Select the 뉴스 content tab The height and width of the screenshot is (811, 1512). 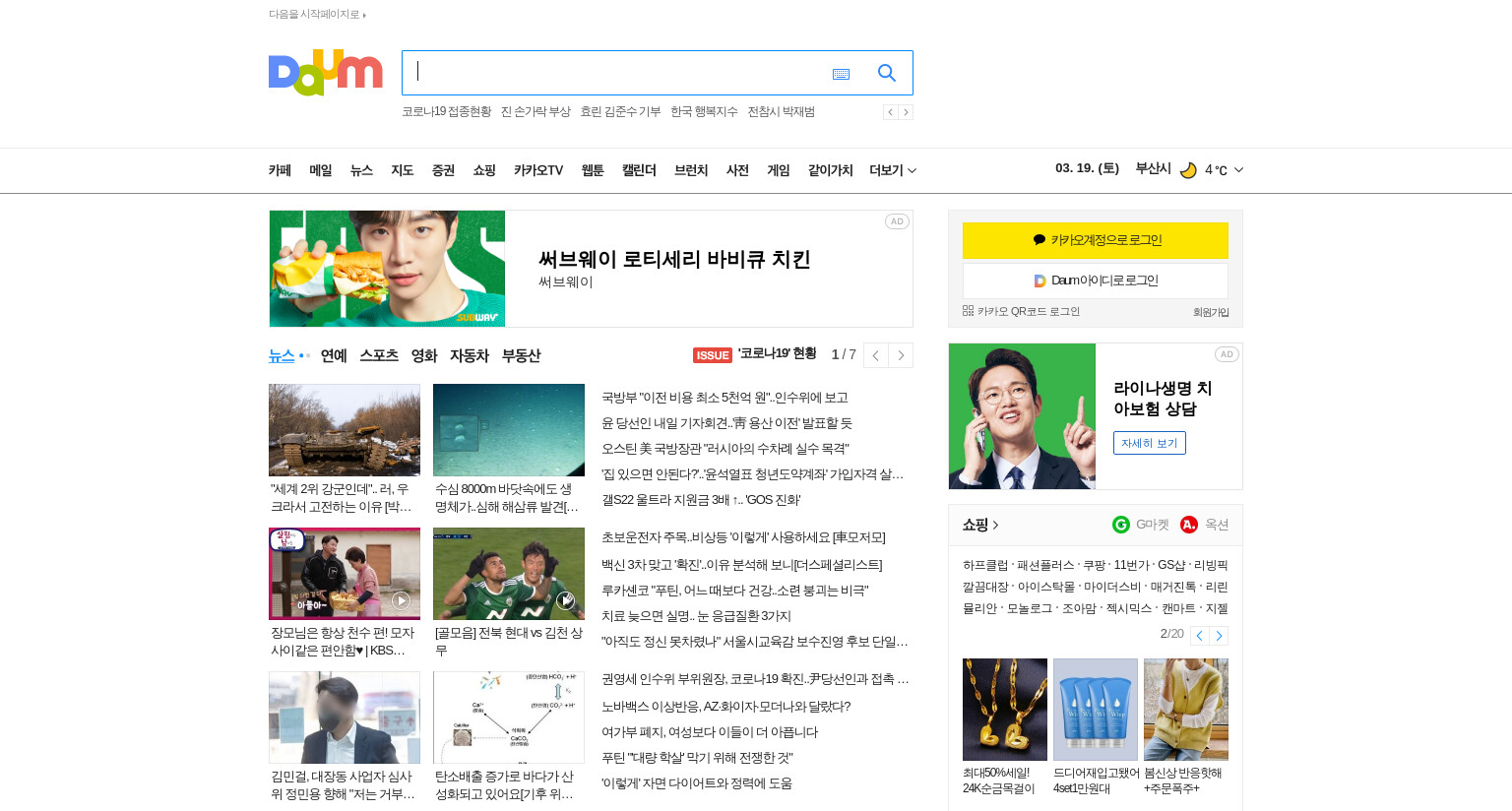[x=282, y=355]
